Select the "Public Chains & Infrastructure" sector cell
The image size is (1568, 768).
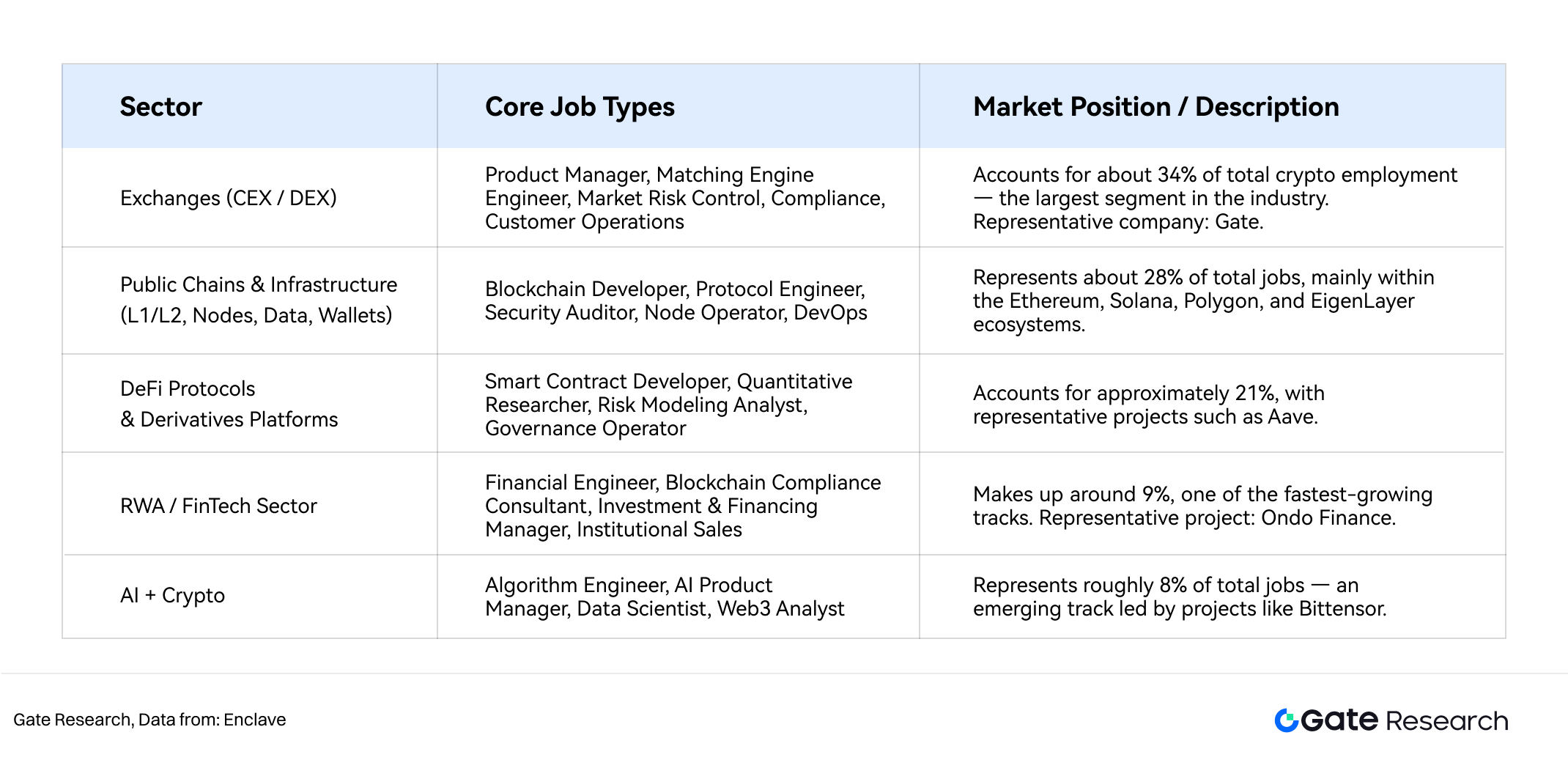click(258, 300)
